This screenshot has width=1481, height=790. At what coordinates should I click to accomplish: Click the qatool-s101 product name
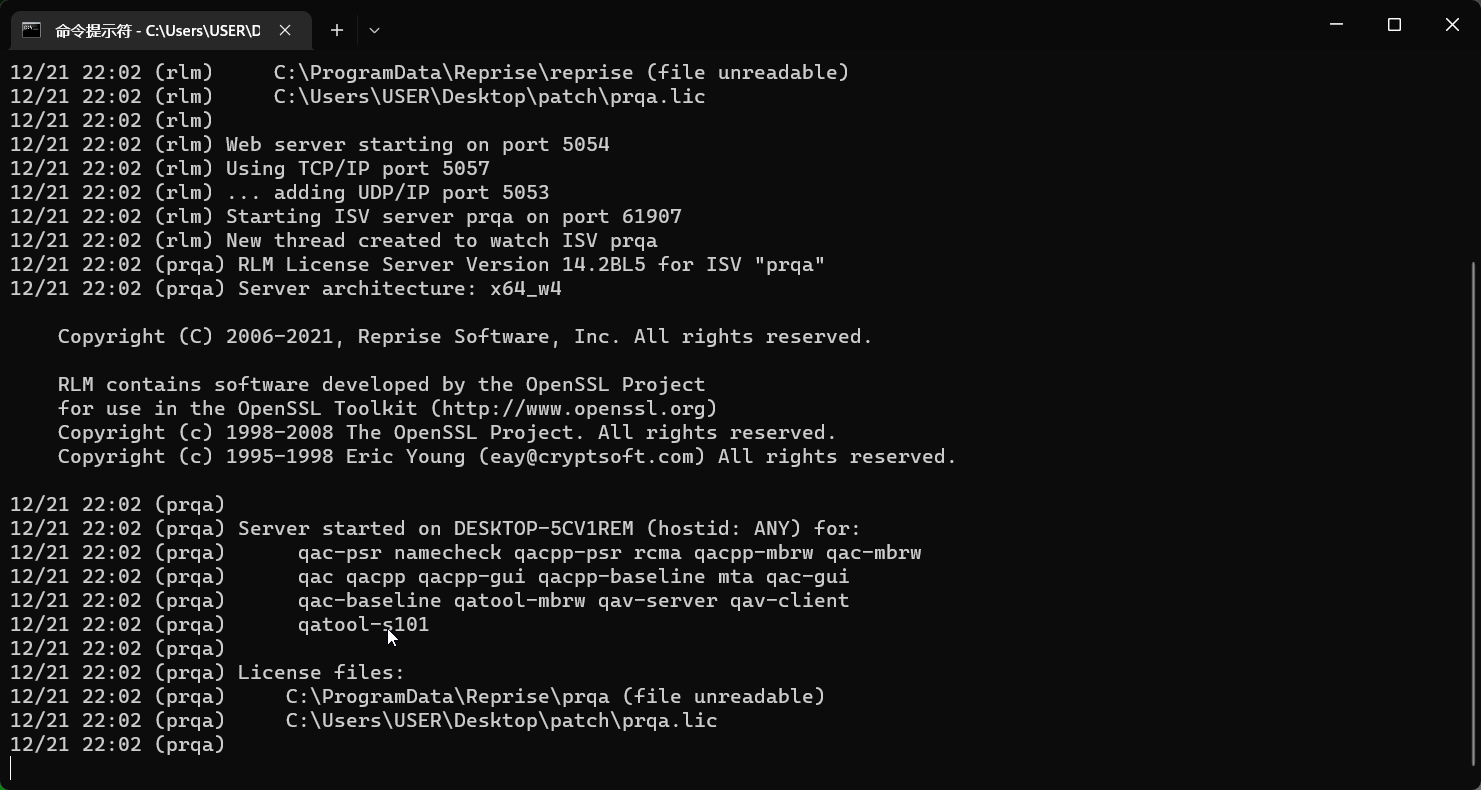363,624
